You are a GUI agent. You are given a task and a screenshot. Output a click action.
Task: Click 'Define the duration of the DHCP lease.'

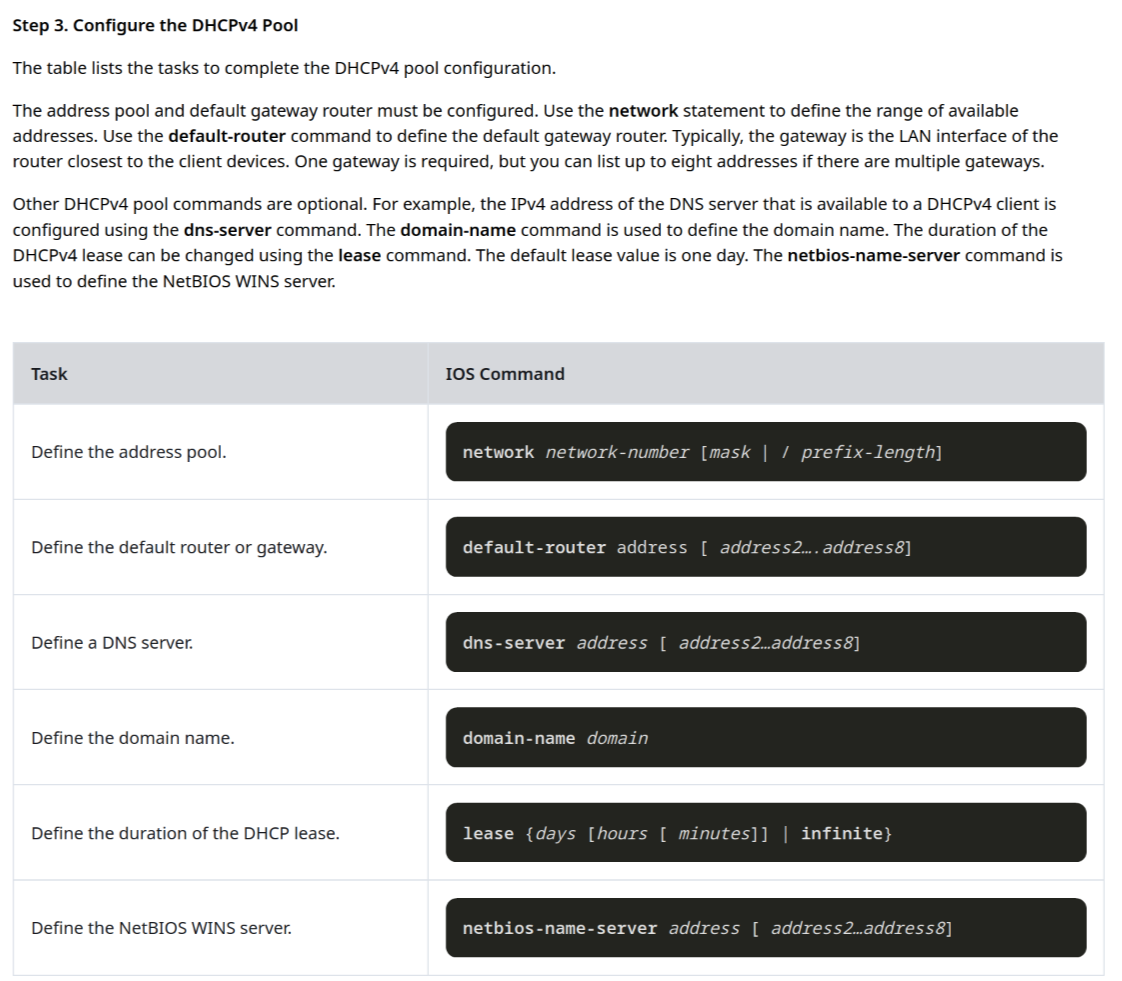click(x=185, y=833)
